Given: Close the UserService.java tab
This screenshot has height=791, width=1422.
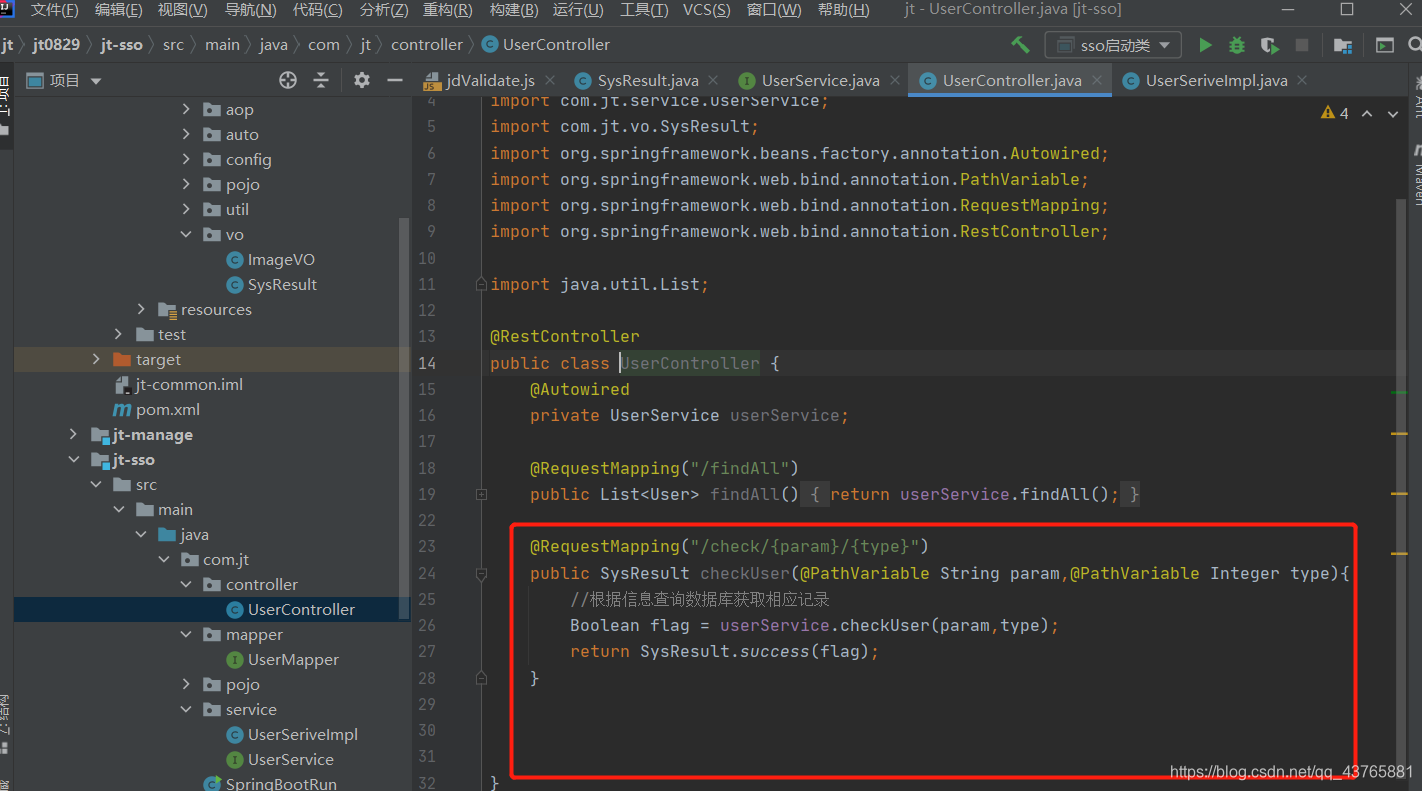Looking at the screenshot, I should (x=895, y=80).
